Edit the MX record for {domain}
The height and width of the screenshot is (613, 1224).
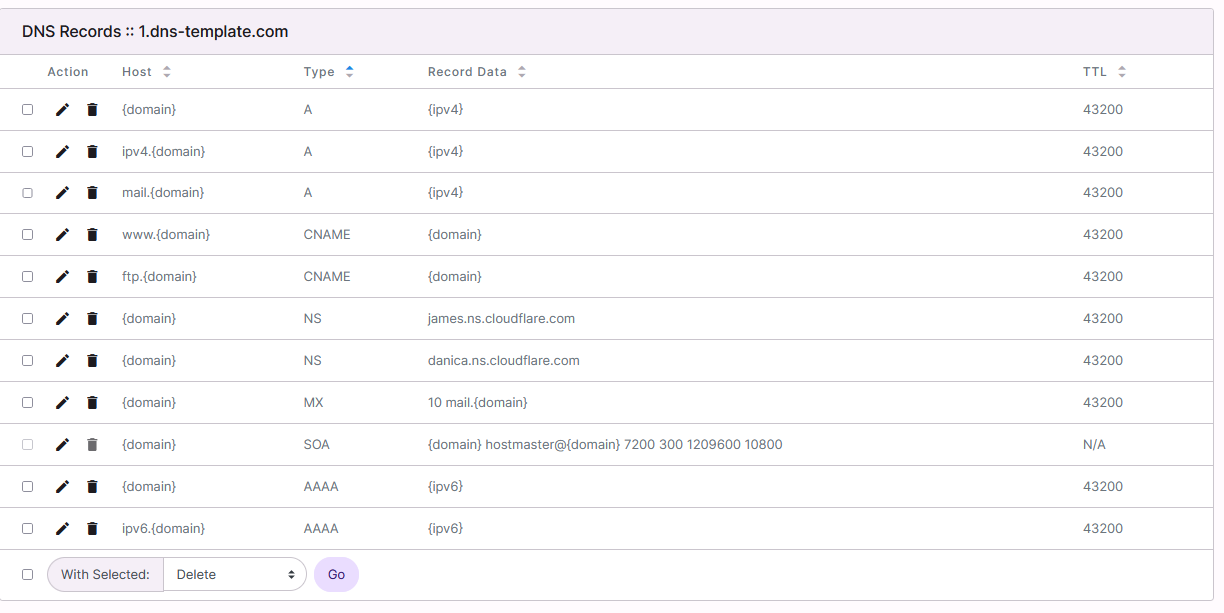point(62,402)
